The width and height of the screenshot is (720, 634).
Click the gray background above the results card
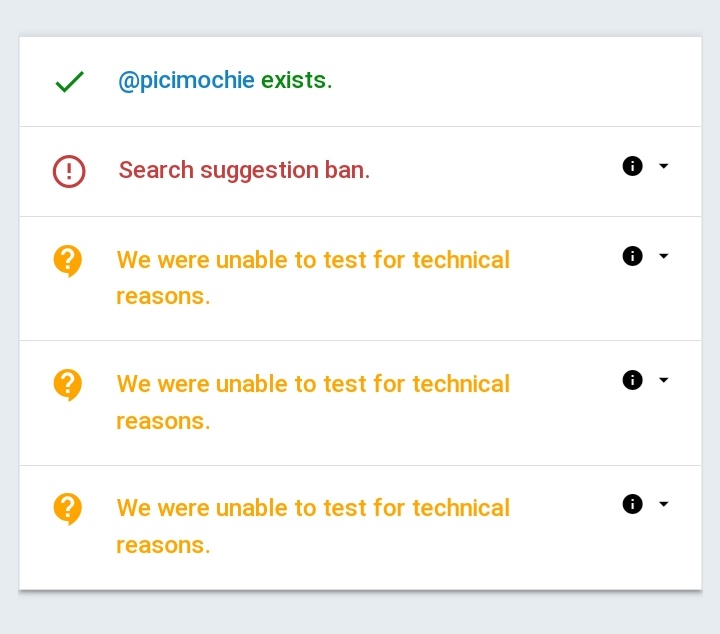click(x=360, y=17)
